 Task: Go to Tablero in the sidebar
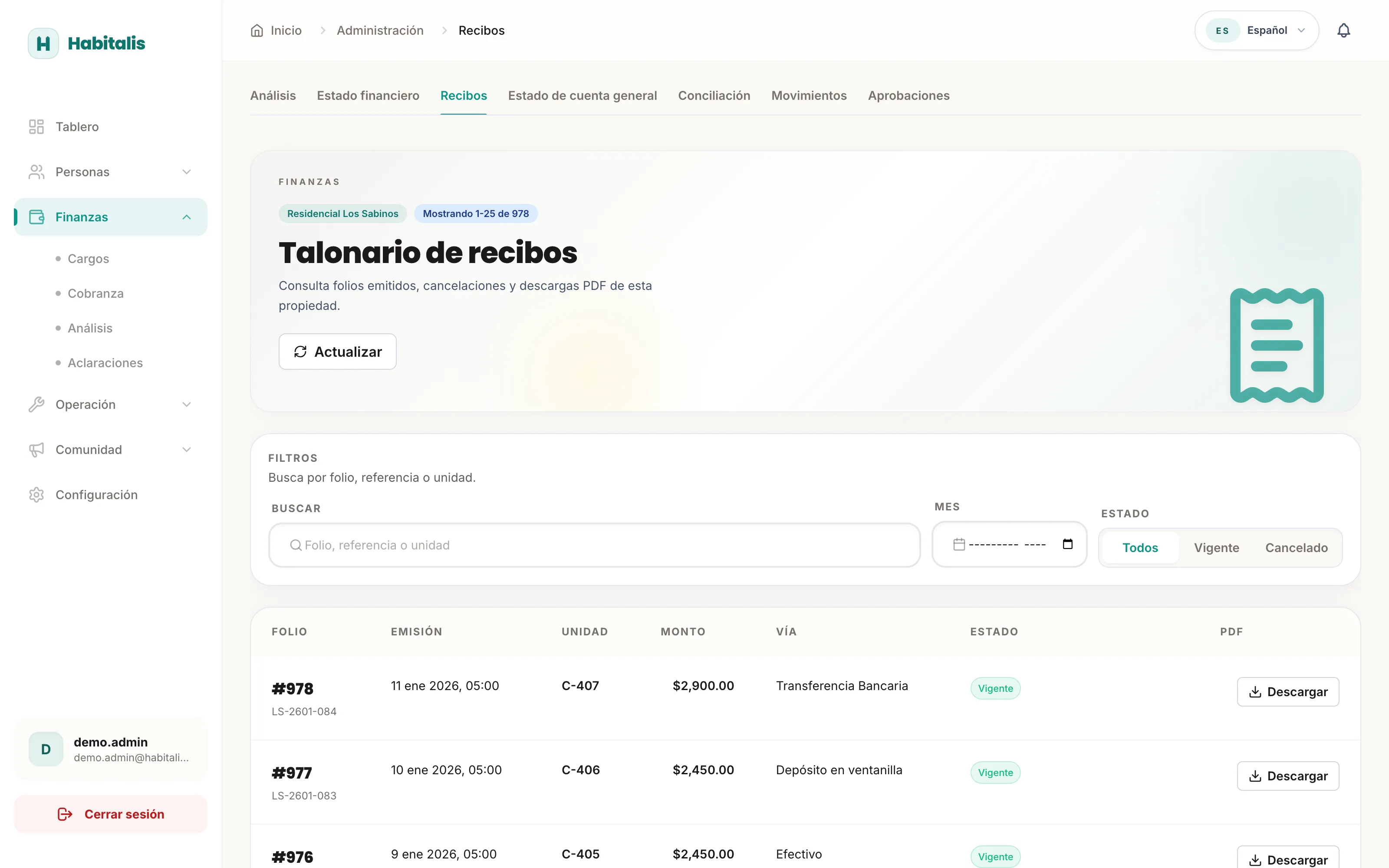pos(111,127)
